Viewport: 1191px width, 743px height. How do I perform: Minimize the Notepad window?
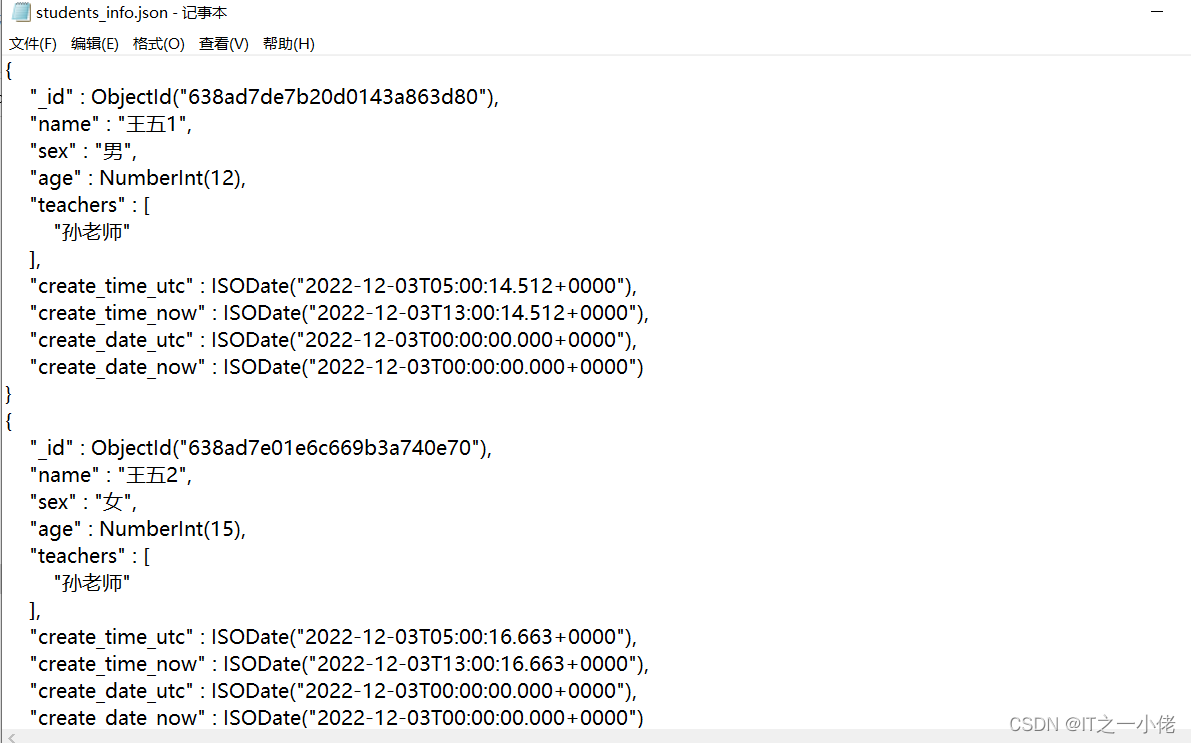point(1157,11)
